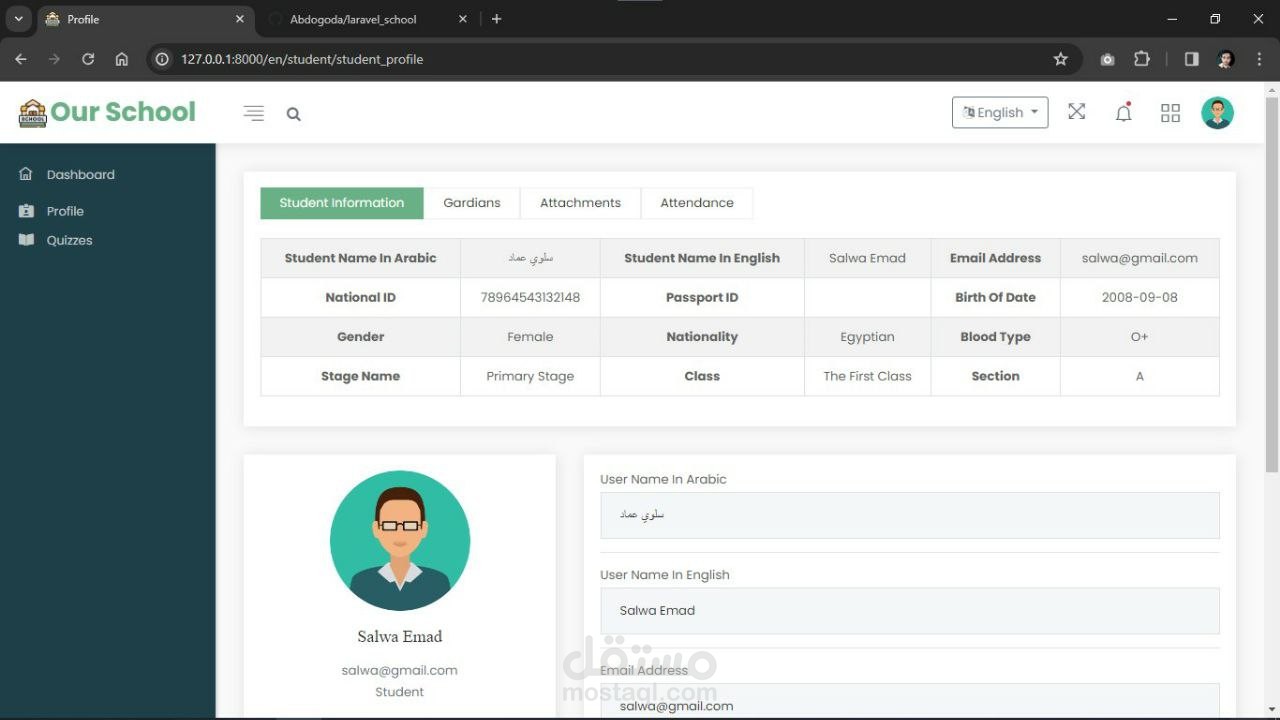Click the Our School logo
This screenshot has height=720, width=1280.
tap(107, 112)
